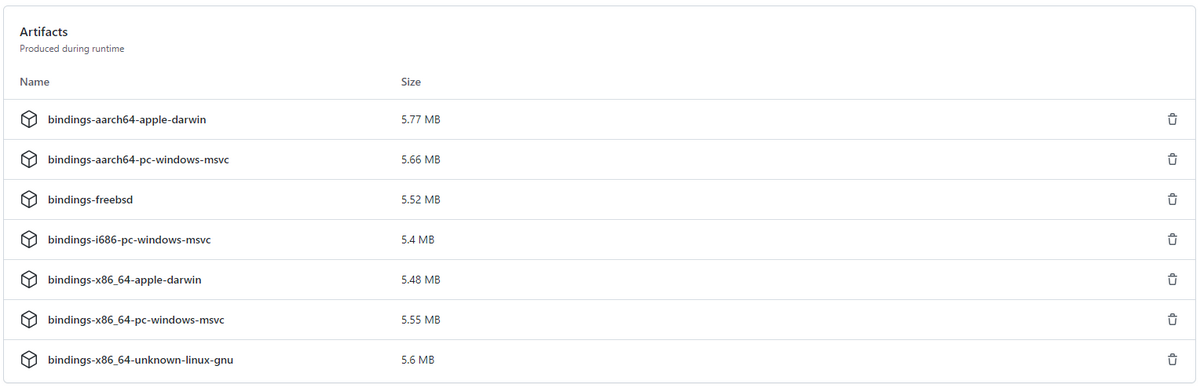Click the Name column header
Screen dimensions: 1200x392
click(35, 82)
